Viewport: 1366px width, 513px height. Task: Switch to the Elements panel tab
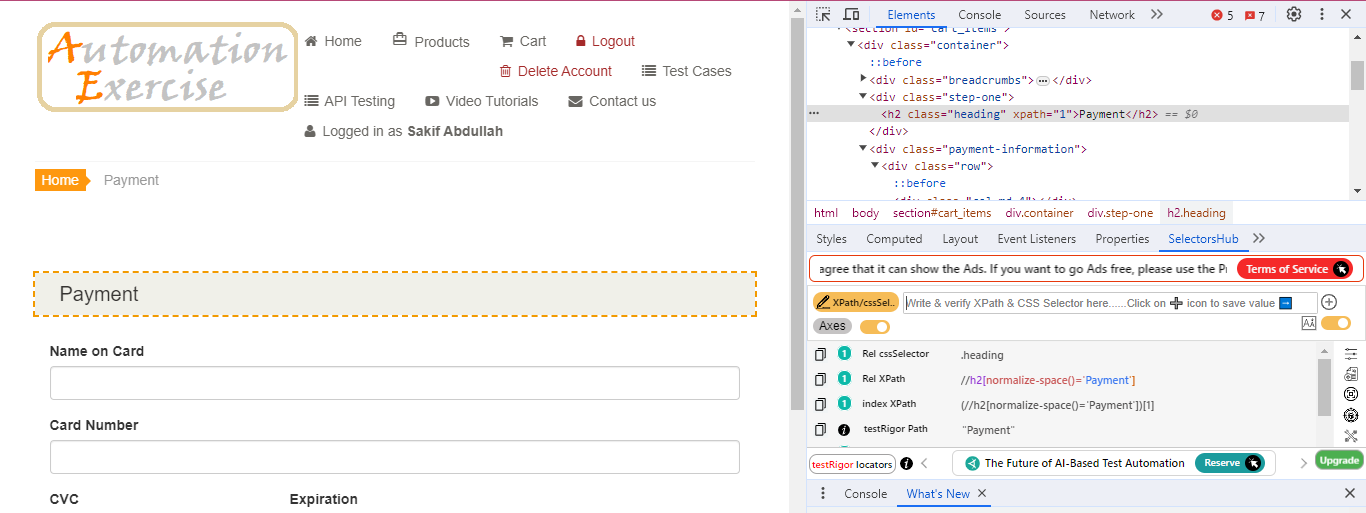(911, 15)
